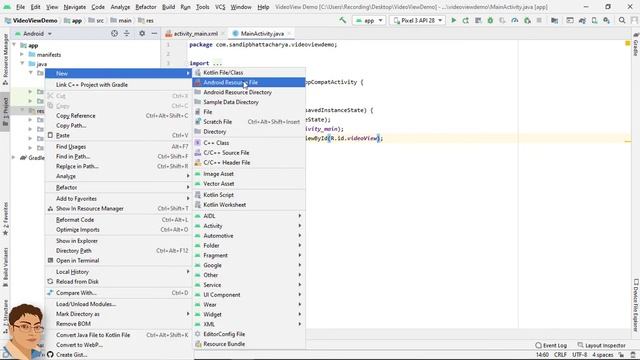This screenshot has height=360, width=640.
Task: Click the yellow warning marker in editor gutter
Action: click(628, 43)
